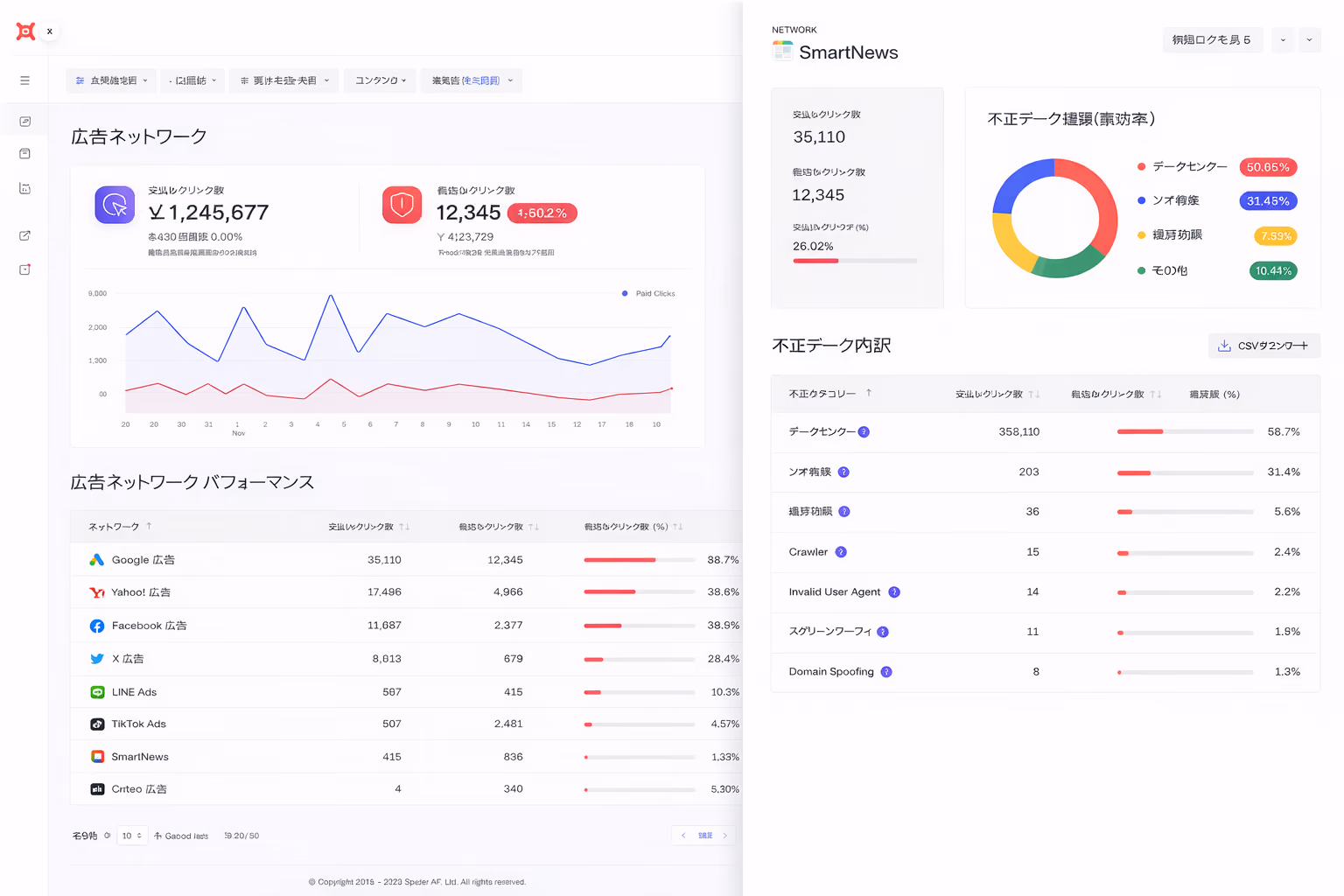Select the SmartNews row name in the network table
The image size is (1344, 896).
point(140,757)
